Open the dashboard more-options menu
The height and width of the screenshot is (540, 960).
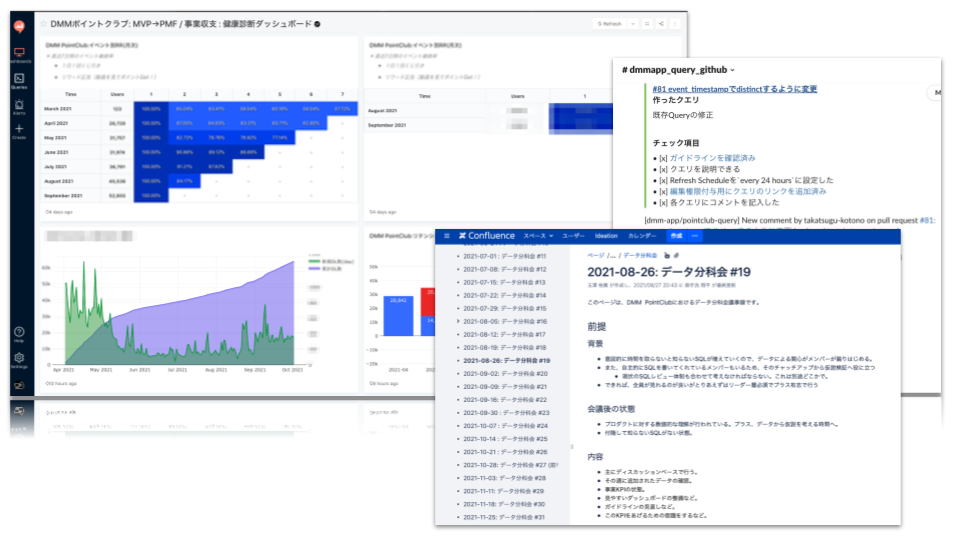[675, 24]
